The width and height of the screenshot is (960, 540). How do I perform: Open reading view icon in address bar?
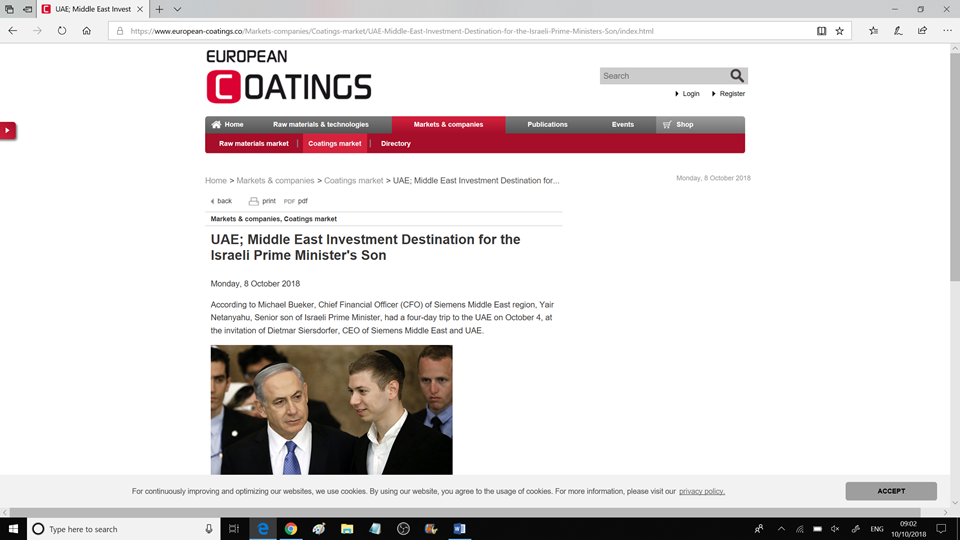click(x=822, y=31)
